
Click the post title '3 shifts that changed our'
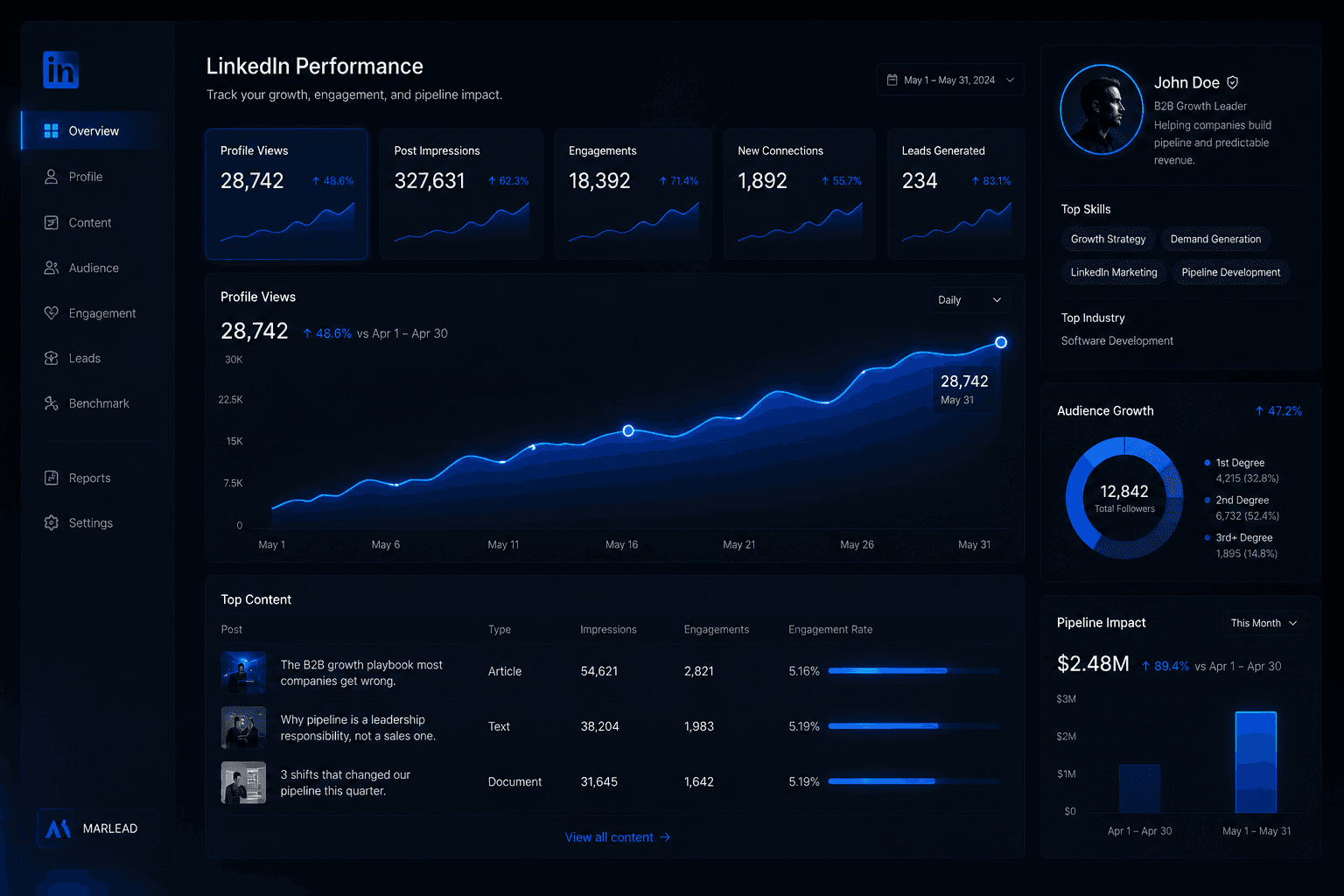(x=345, y=783)
